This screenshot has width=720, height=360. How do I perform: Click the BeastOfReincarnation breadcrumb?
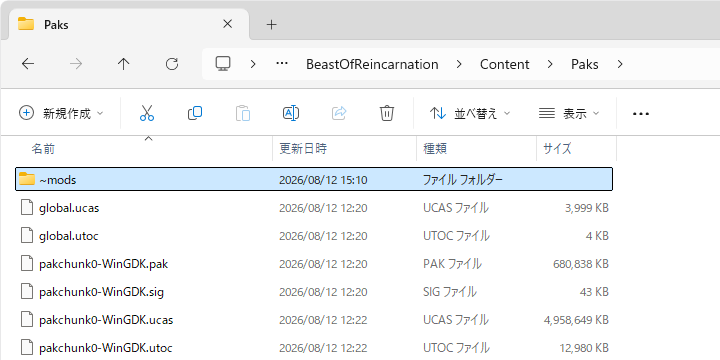(x=372, y=64)
